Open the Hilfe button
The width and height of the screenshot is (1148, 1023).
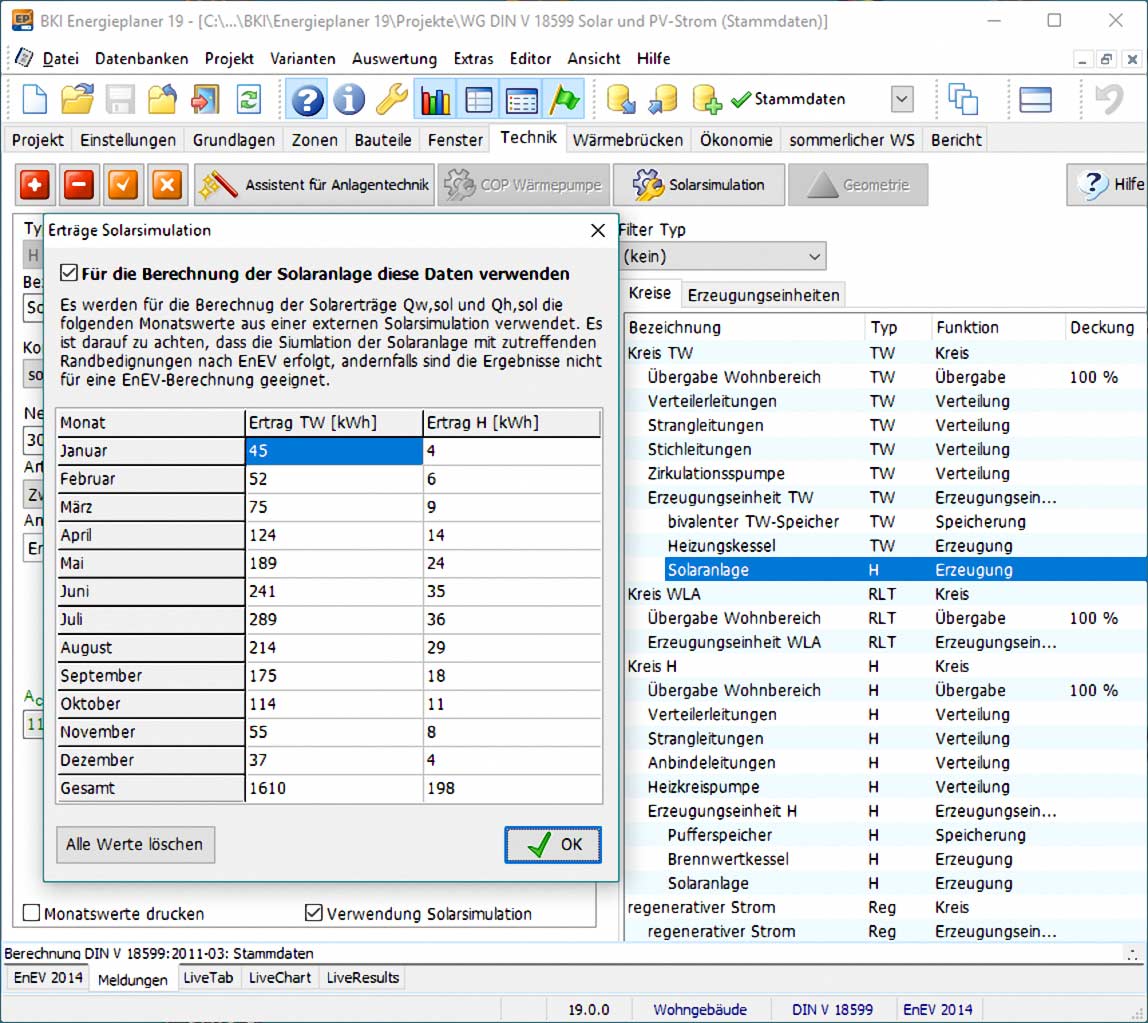[1109, 185]
